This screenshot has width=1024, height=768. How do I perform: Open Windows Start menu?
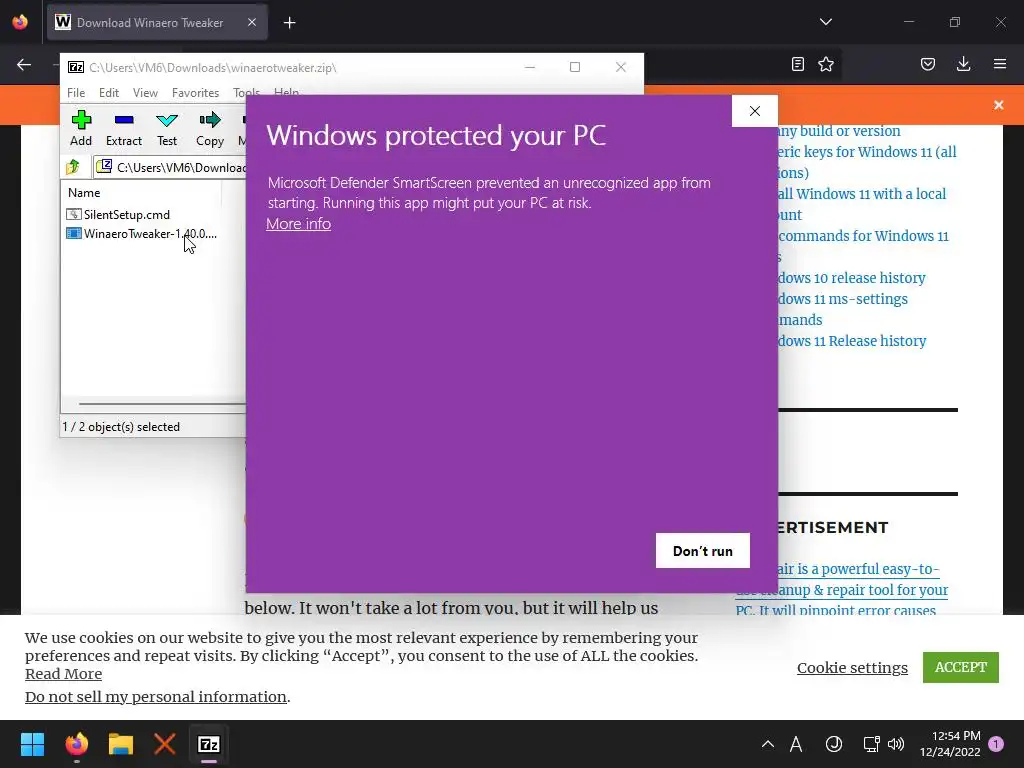click(x=32, y=744)
